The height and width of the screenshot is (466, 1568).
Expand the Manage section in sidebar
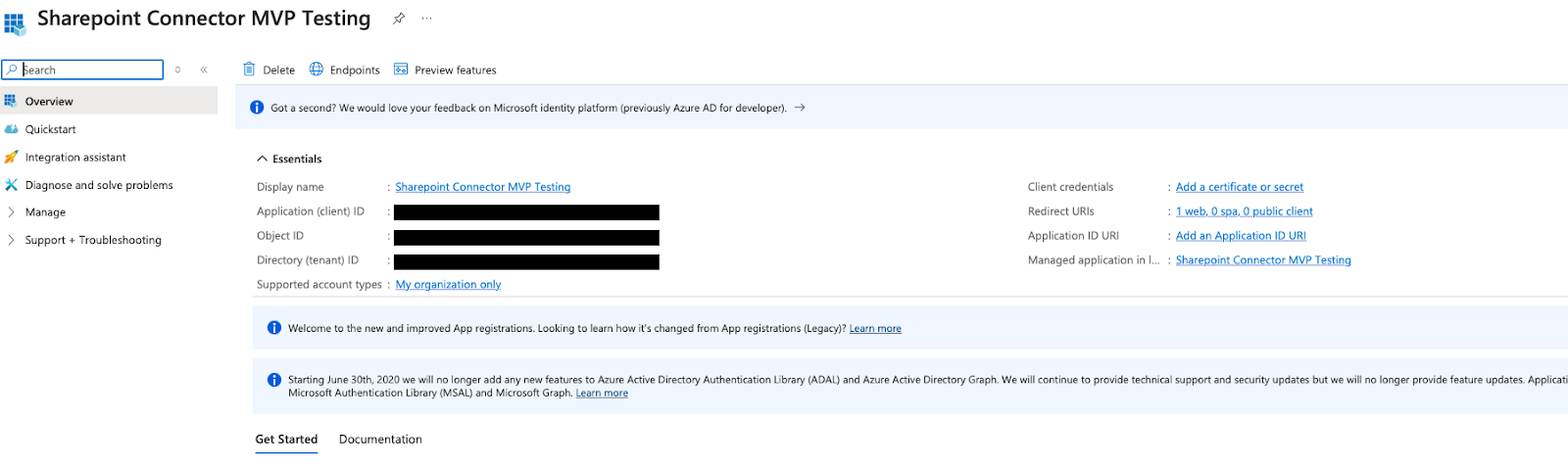pos(45,212)
